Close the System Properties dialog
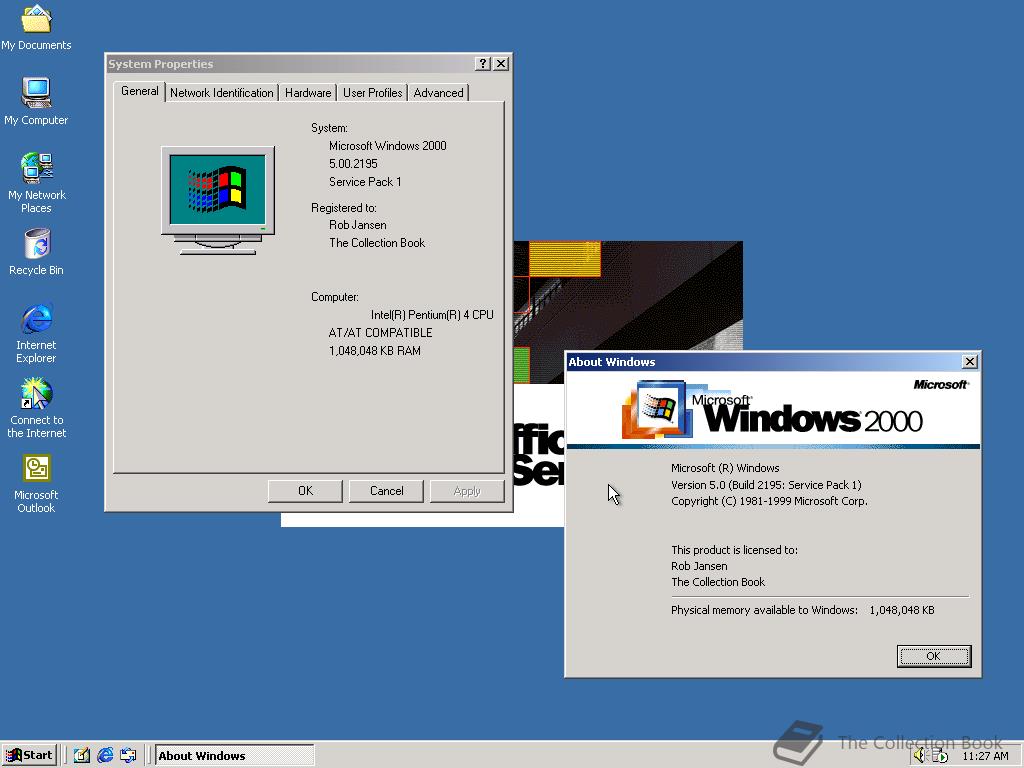This screenshot has height=768, width=1024. [501, 63]
